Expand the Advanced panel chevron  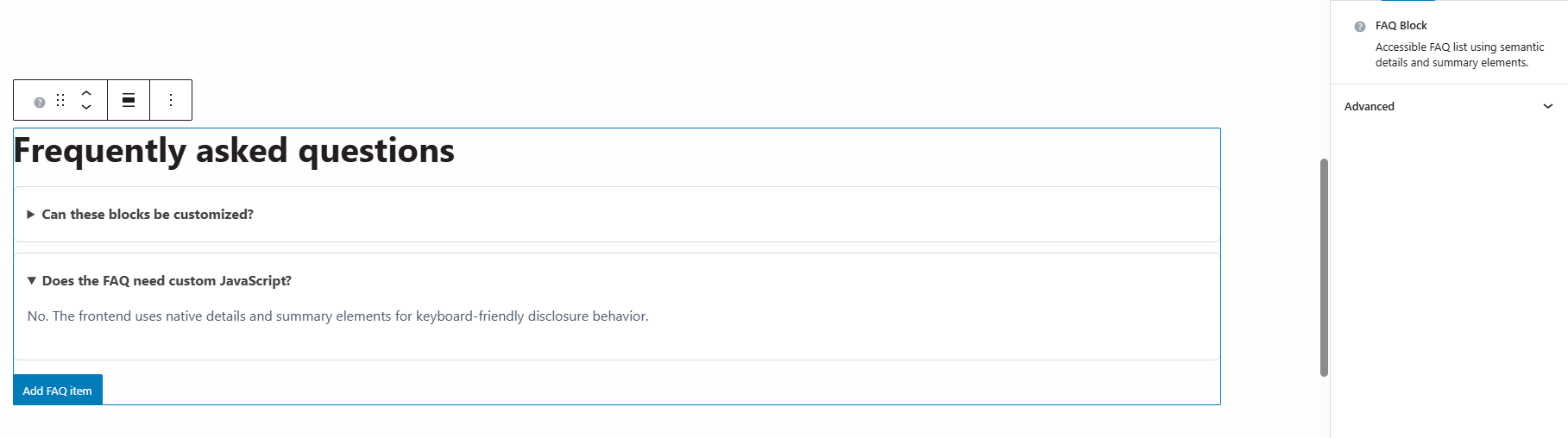[1548, 107]
